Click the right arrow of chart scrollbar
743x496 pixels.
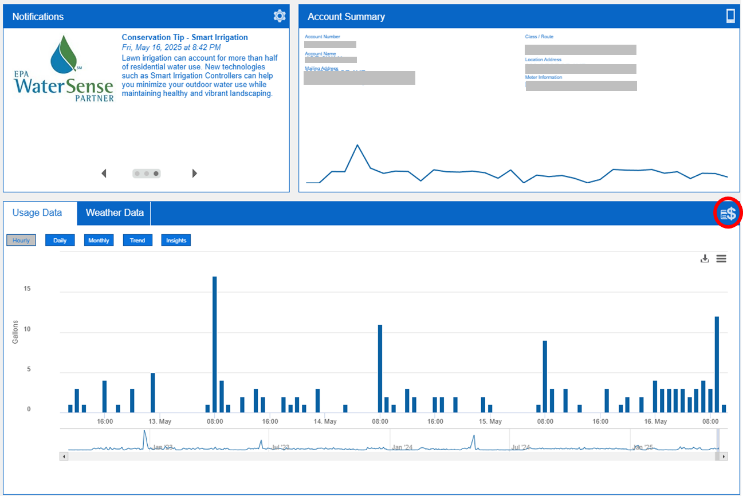723,456
